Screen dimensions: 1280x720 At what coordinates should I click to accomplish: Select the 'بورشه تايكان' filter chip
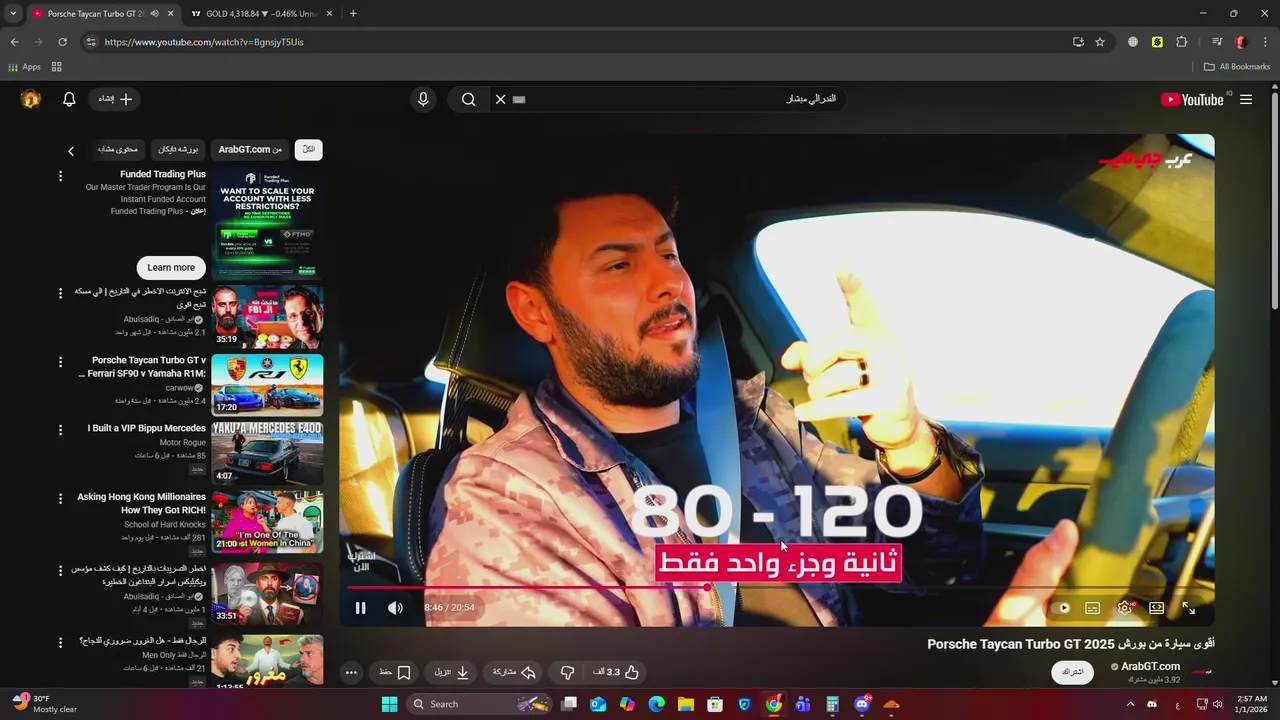tap(178, 149)
